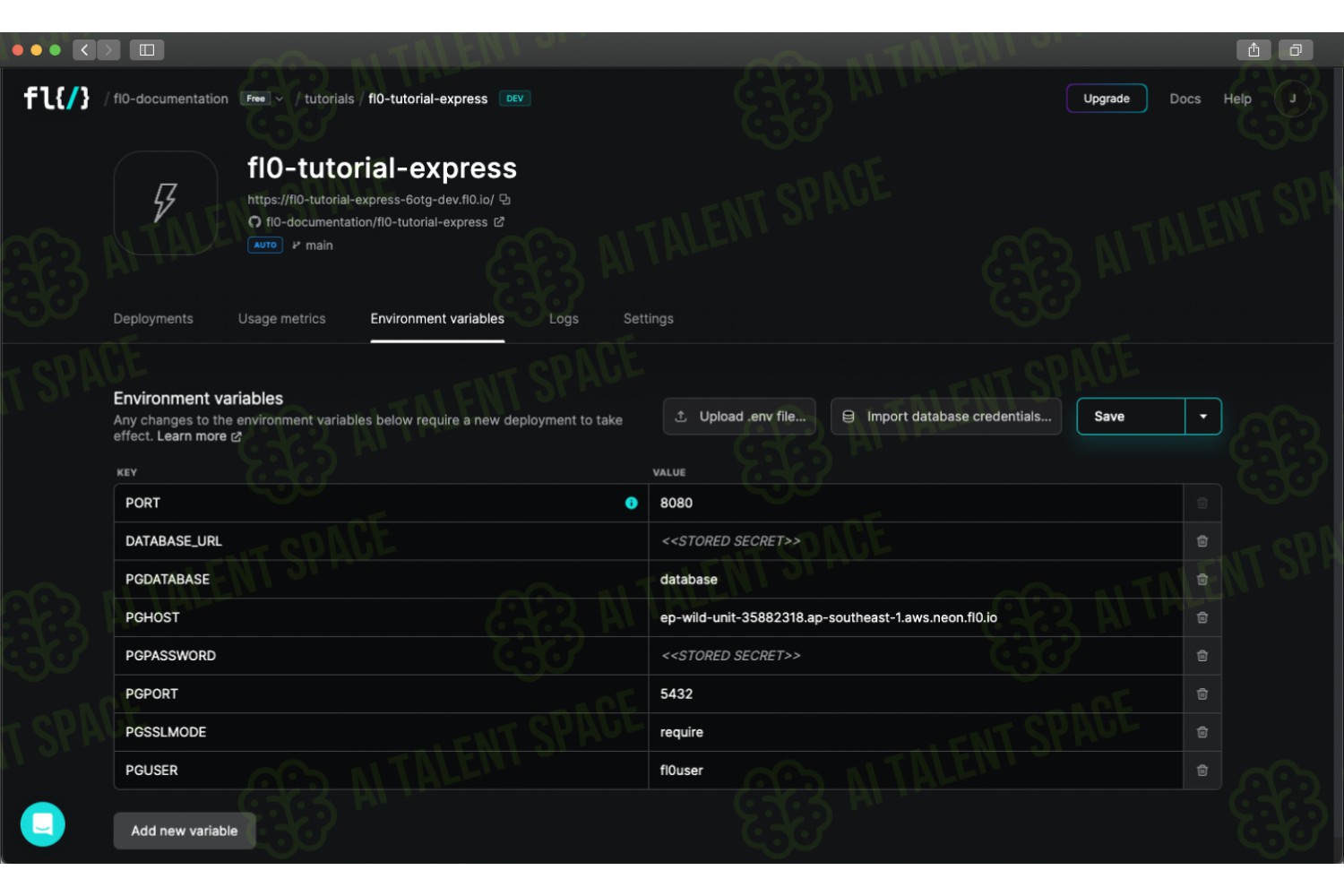The width and height of the screenshot is (1344, 896).
Task: Go to the Settings tab
Action: [648, 318]
